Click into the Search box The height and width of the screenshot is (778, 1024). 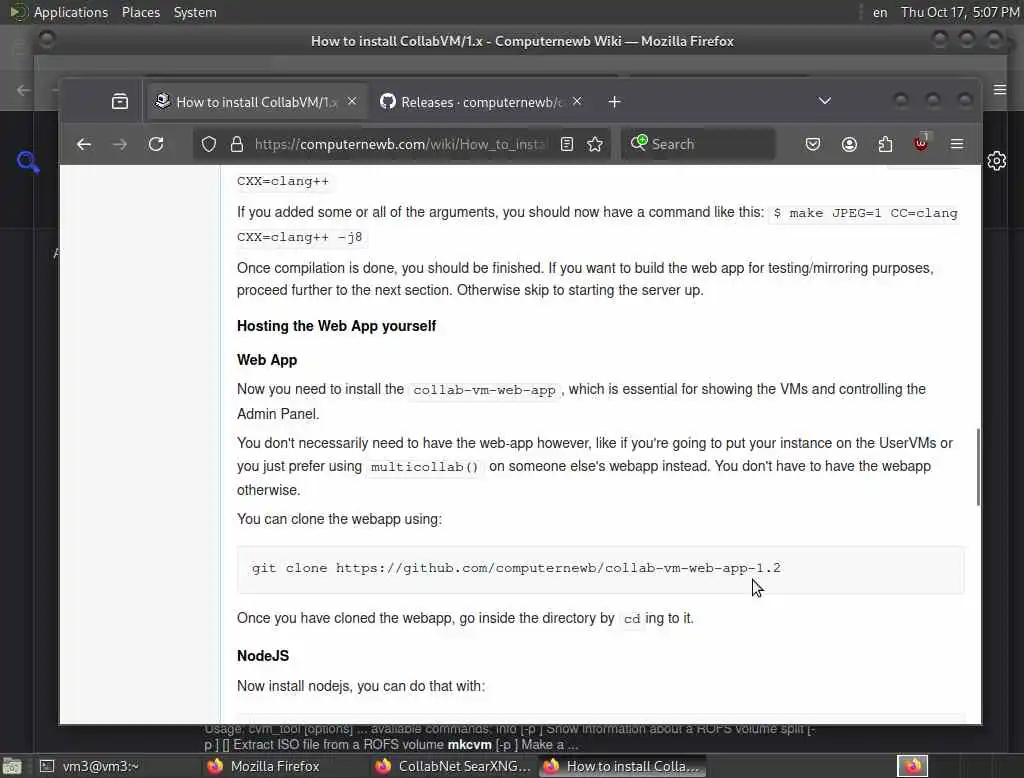pyautogui.click(x=699, y=144)
